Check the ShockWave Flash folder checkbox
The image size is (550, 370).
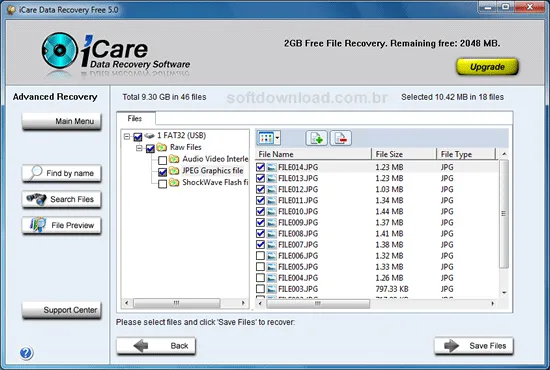pos(162,184)
